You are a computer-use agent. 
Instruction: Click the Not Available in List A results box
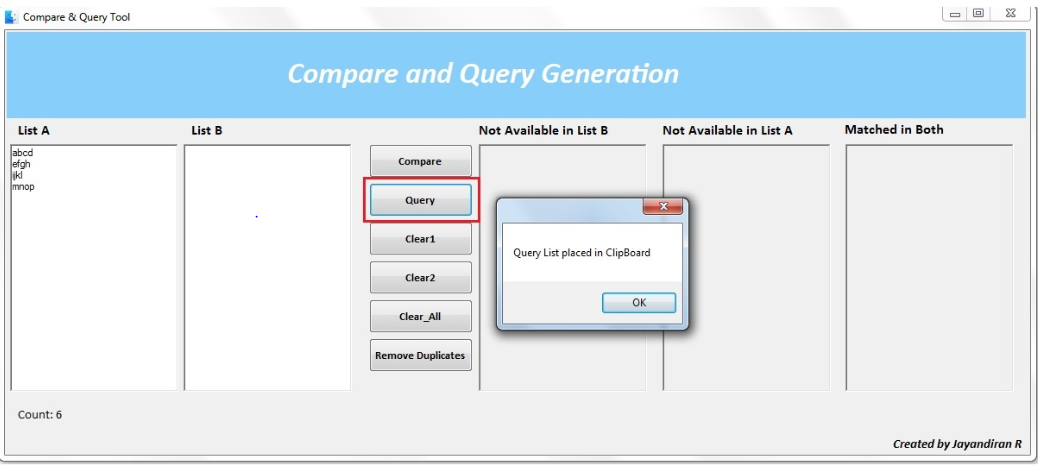pos(746,267)
